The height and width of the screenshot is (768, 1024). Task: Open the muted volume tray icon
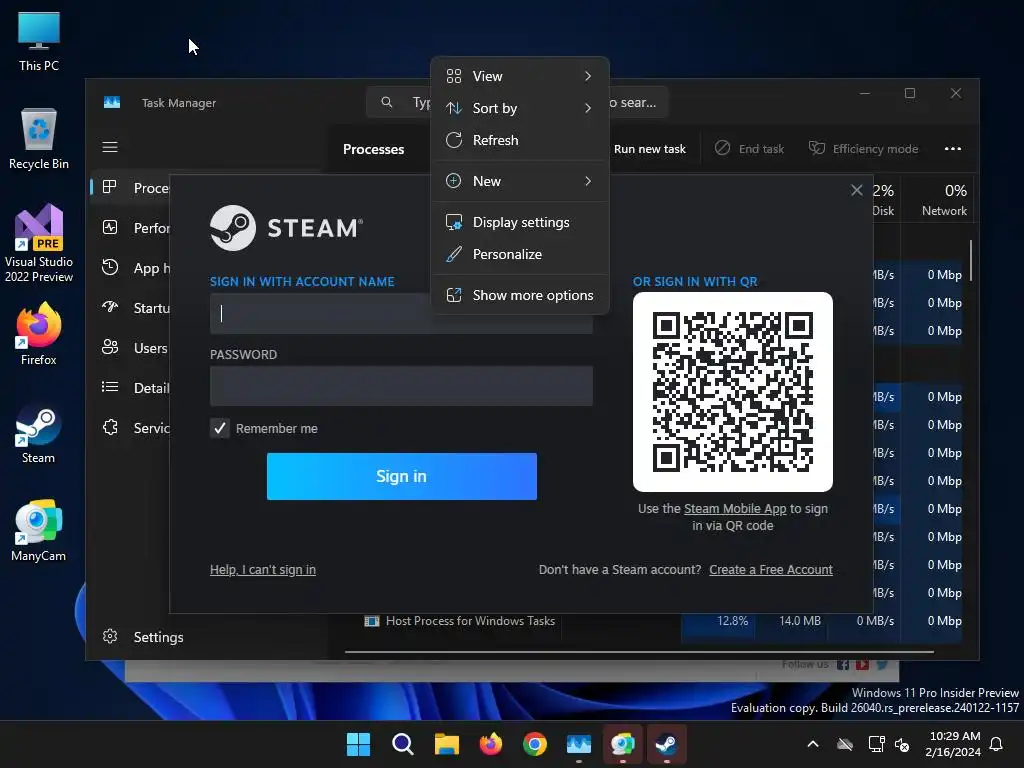click(x=902, y=744)
